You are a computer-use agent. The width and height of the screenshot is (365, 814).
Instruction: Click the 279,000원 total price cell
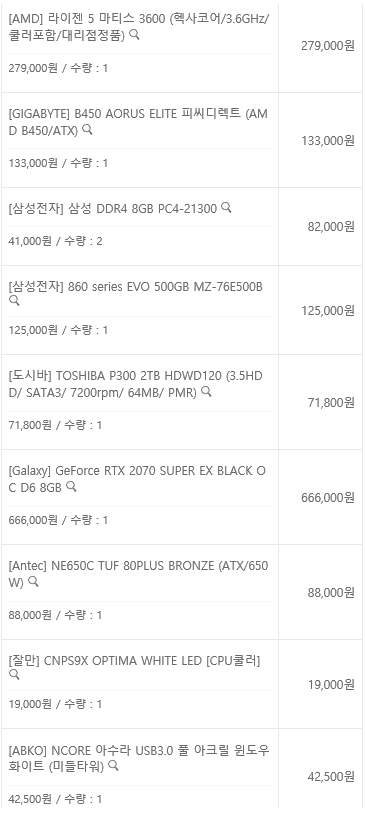coord(328,46)
